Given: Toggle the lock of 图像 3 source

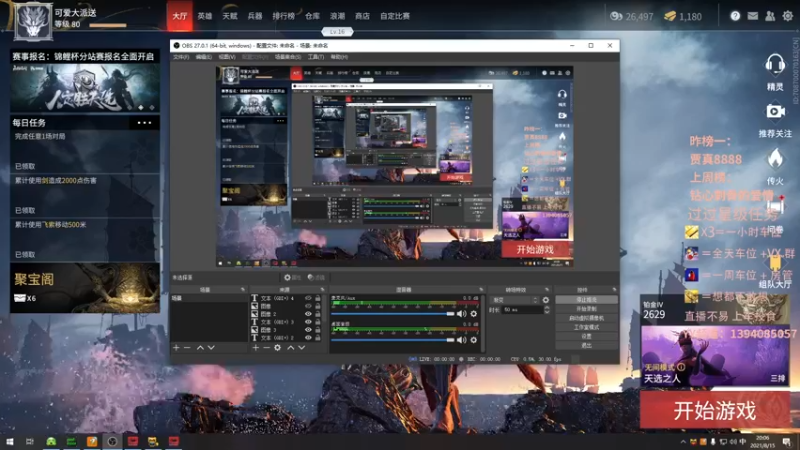Looking at the screenshot, I should pyautogui.click(x=318, y=330).
